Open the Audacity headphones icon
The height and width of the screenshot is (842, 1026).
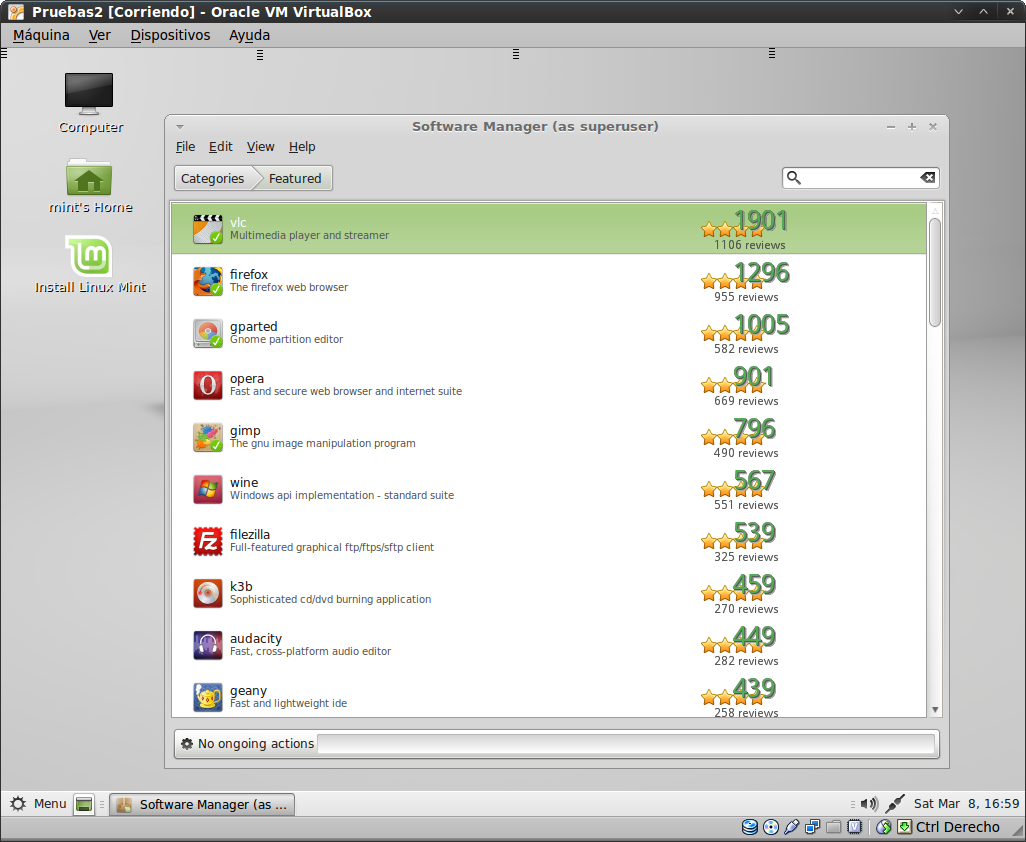click(207, 645)
